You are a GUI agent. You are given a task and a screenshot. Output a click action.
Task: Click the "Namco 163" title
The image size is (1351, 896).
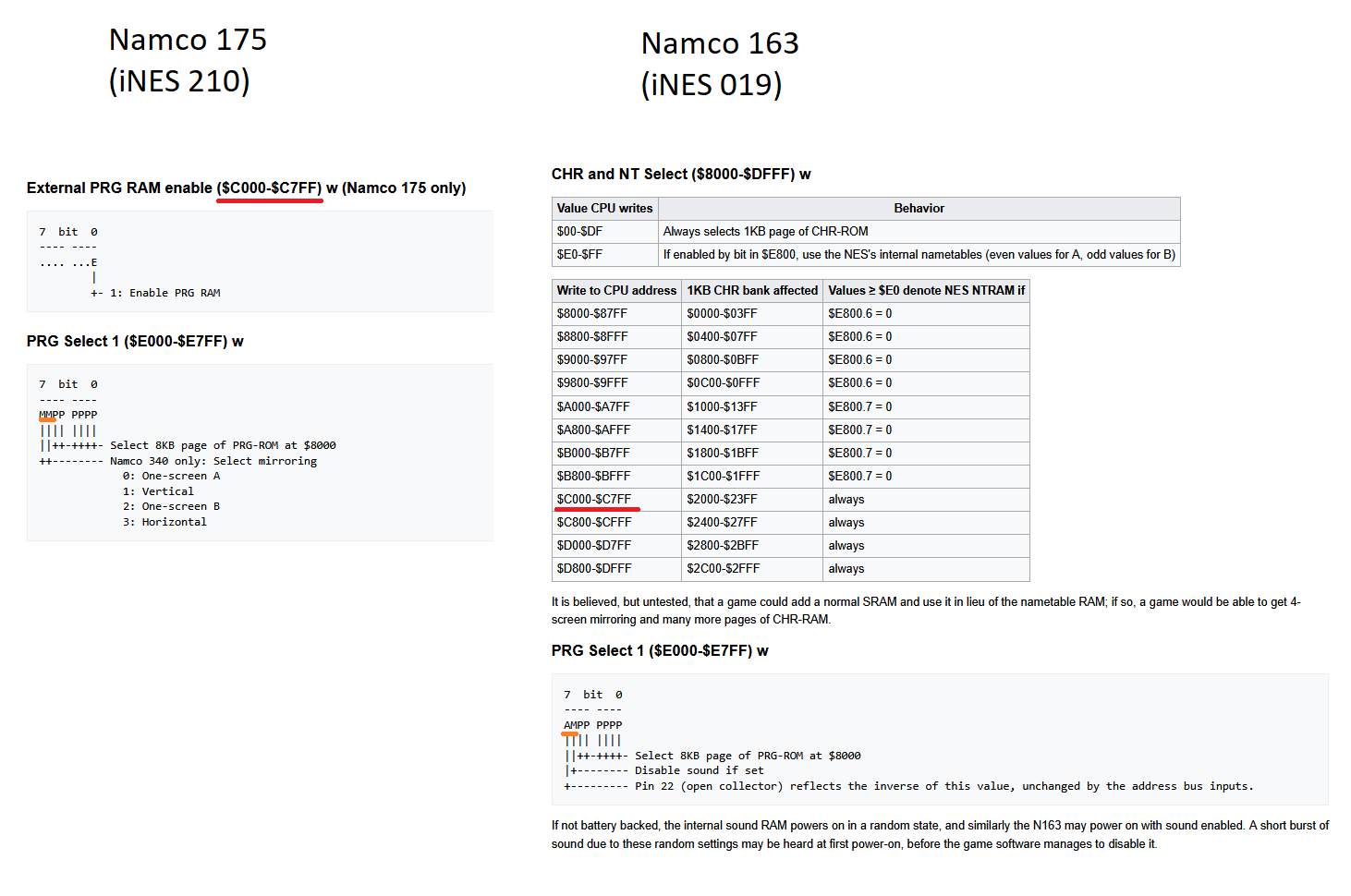click(x=720, y=43)
